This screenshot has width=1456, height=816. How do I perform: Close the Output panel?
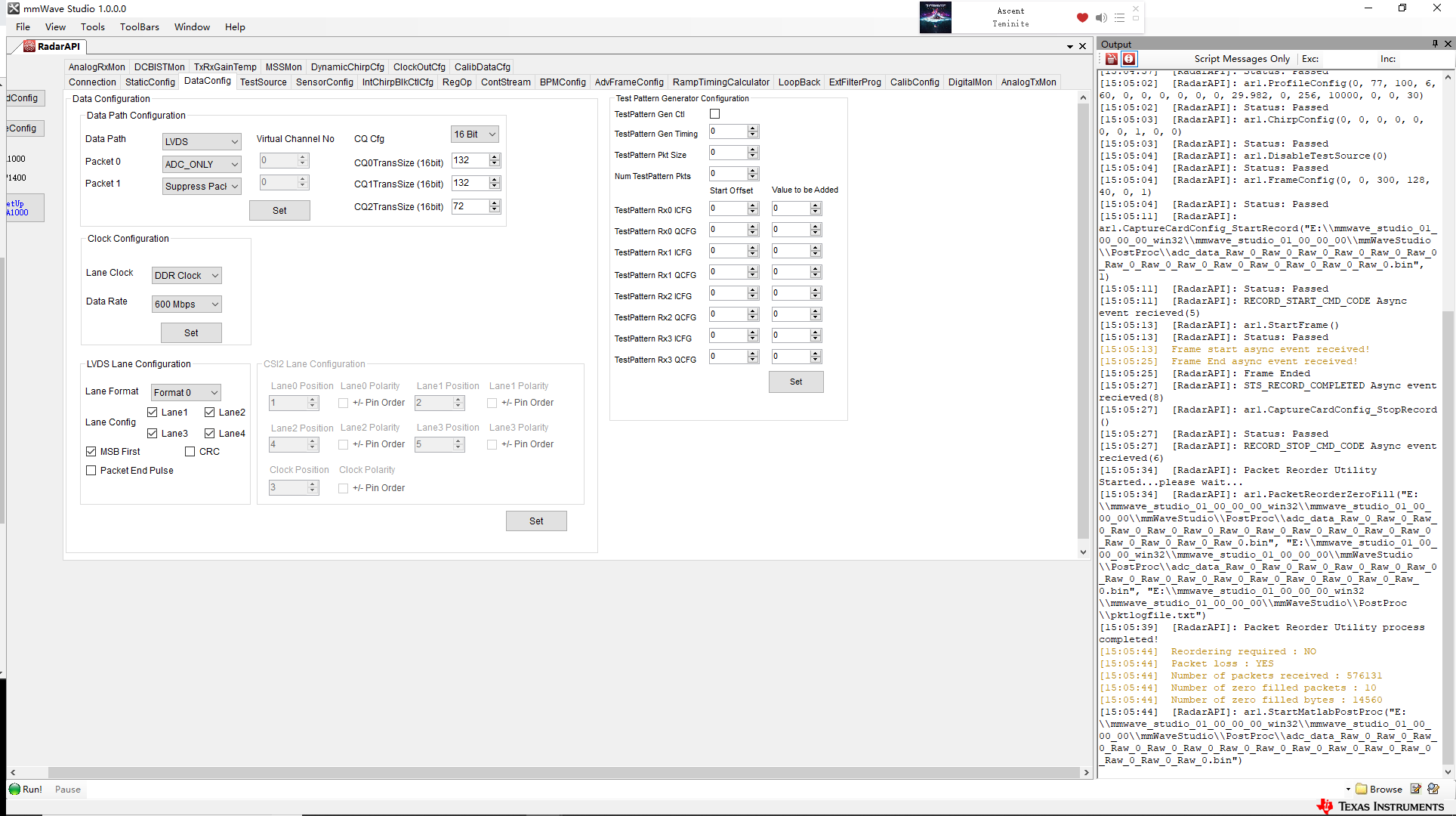1448,44
